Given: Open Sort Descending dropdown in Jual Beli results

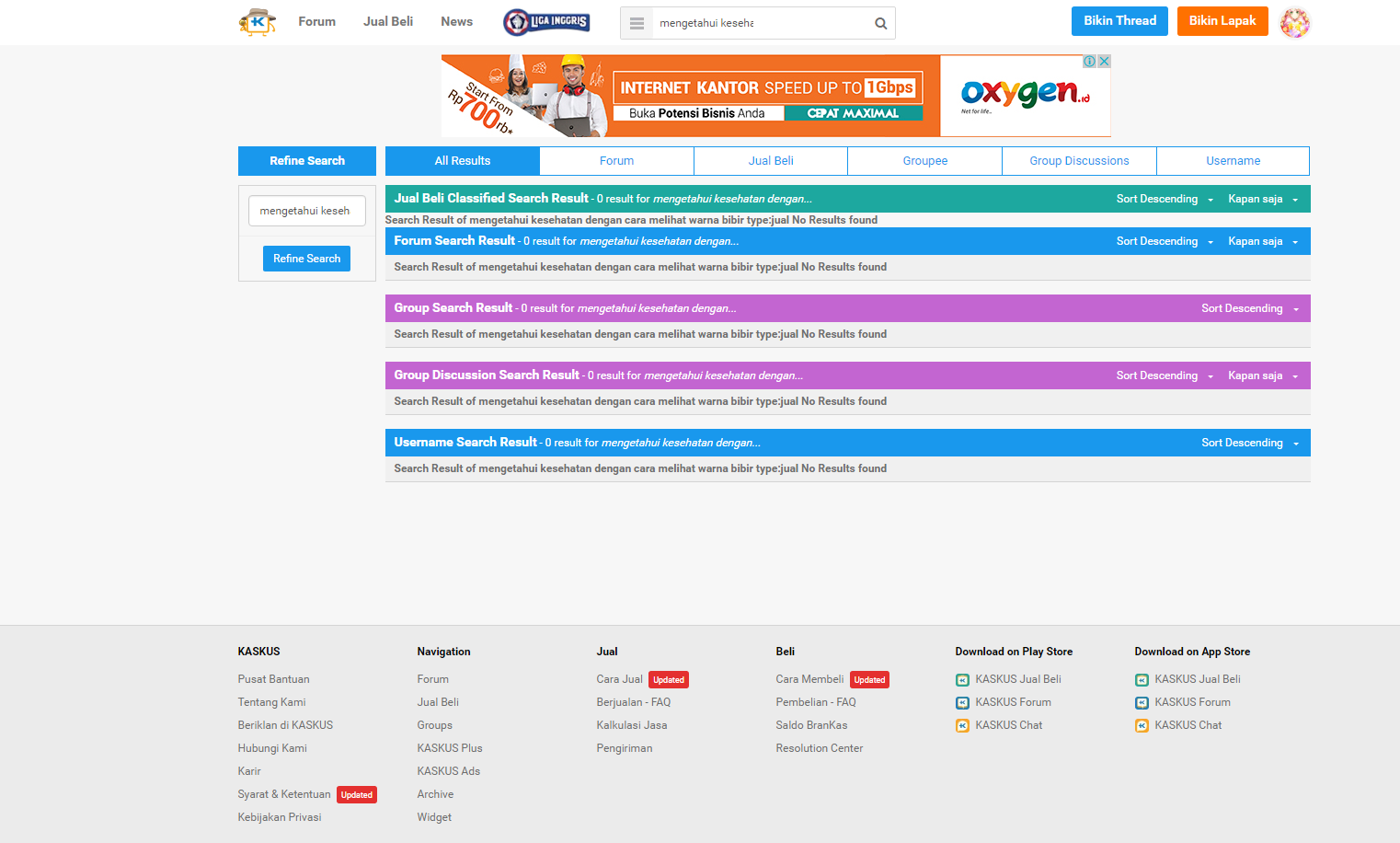Looking at the screenshot, I should point(1165,199).
